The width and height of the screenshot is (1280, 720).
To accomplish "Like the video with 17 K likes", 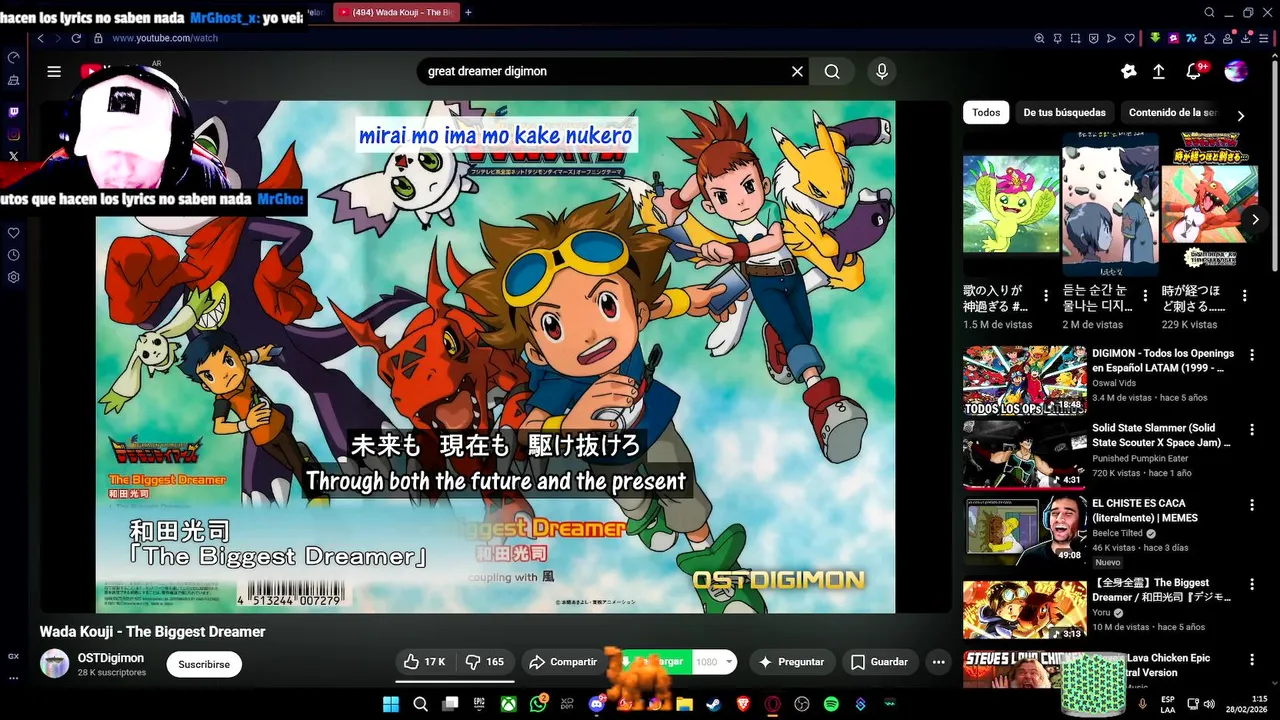I will 425,662.
